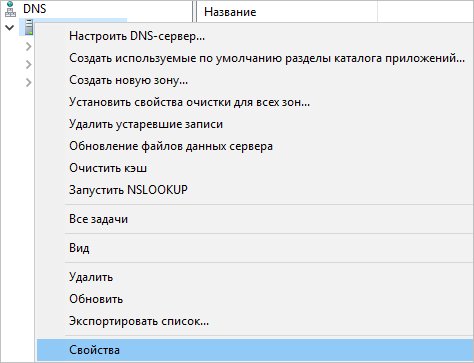474x363 pixels.
Task: Click the DNS root node icon
Action: point(11,9)
